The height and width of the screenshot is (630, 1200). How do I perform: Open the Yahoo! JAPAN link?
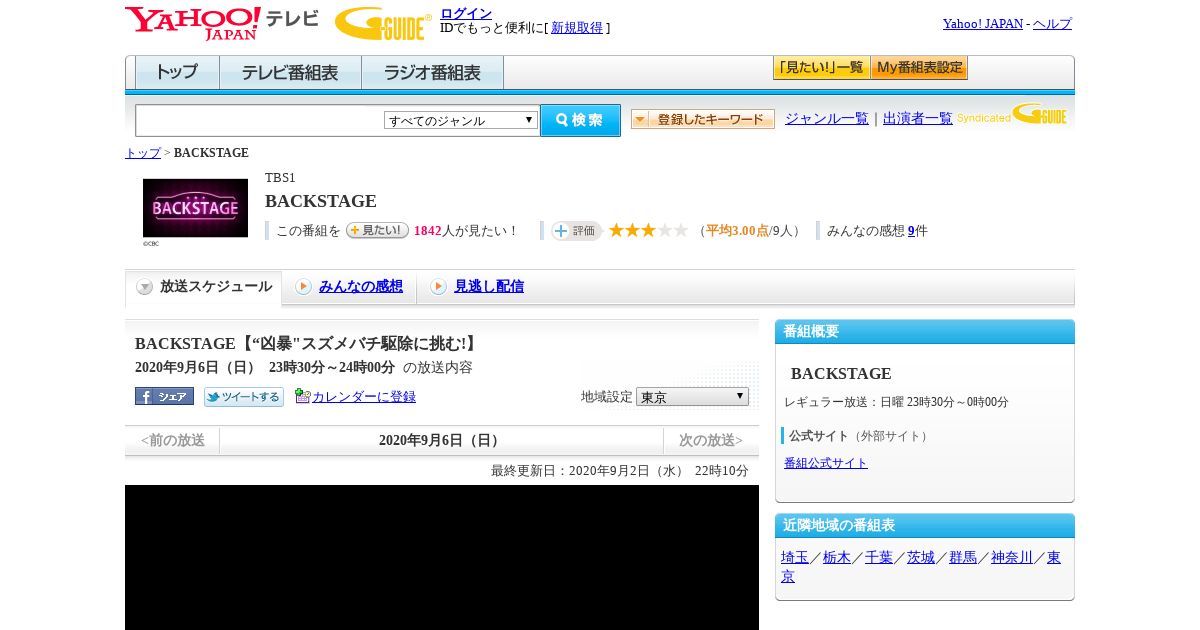(983, 23)
